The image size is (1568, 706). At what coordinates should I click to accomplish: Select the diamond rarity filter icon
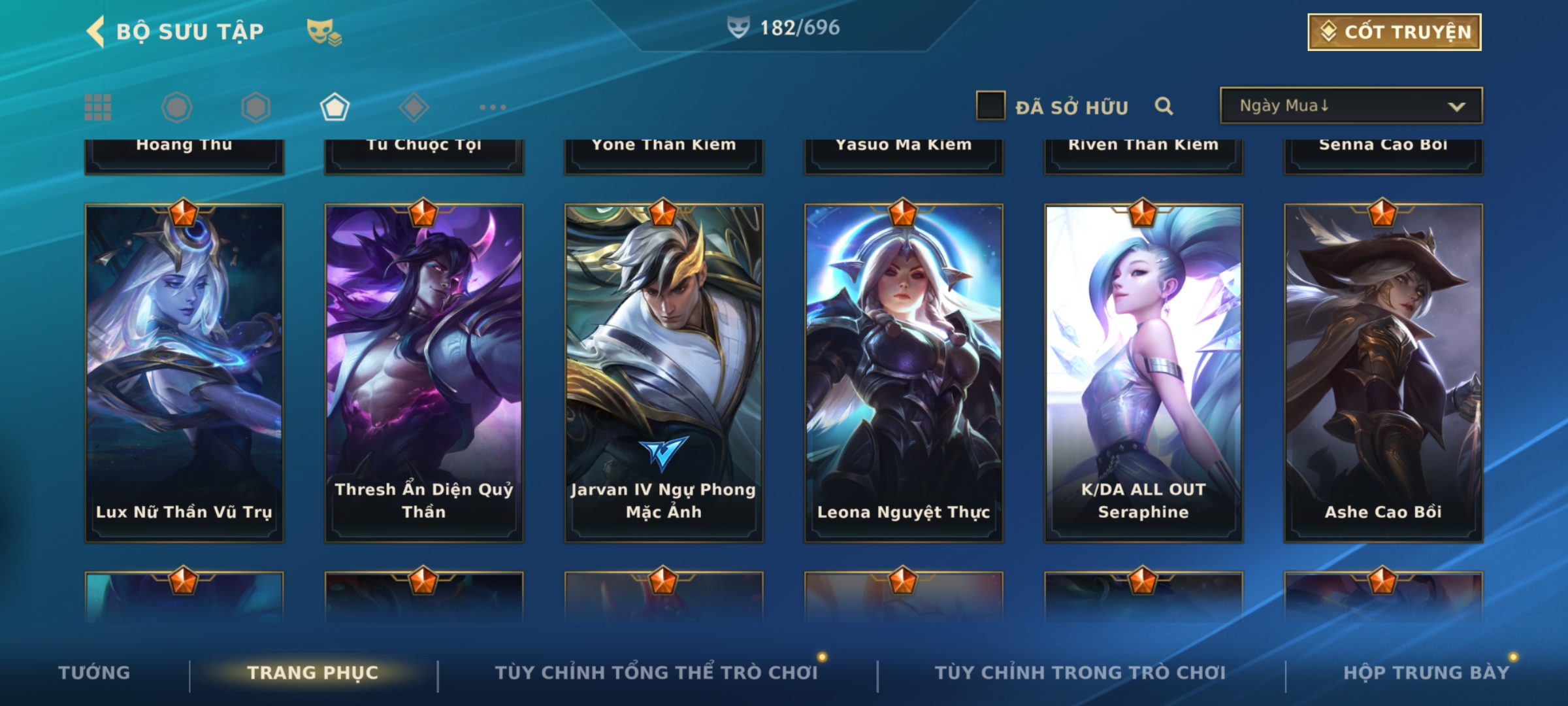(414, 107)
